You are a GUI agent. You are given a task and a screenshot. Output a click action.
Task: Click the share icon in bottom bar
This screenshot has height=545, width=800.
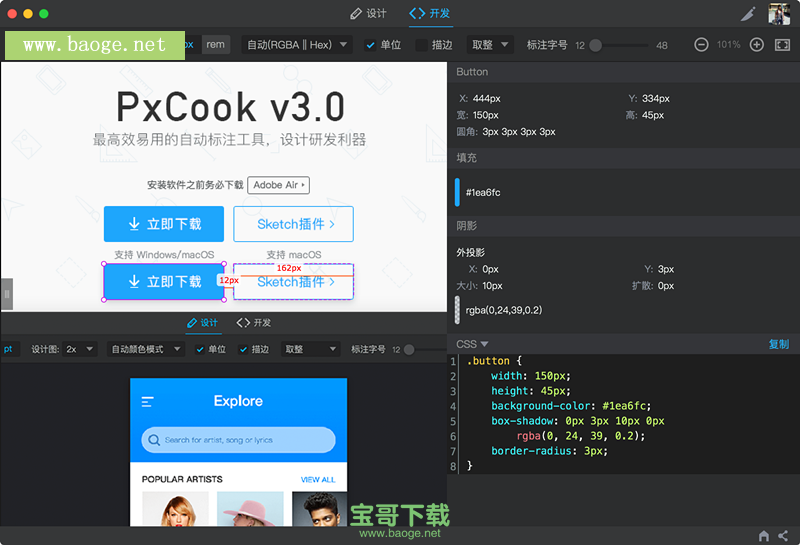783,536
